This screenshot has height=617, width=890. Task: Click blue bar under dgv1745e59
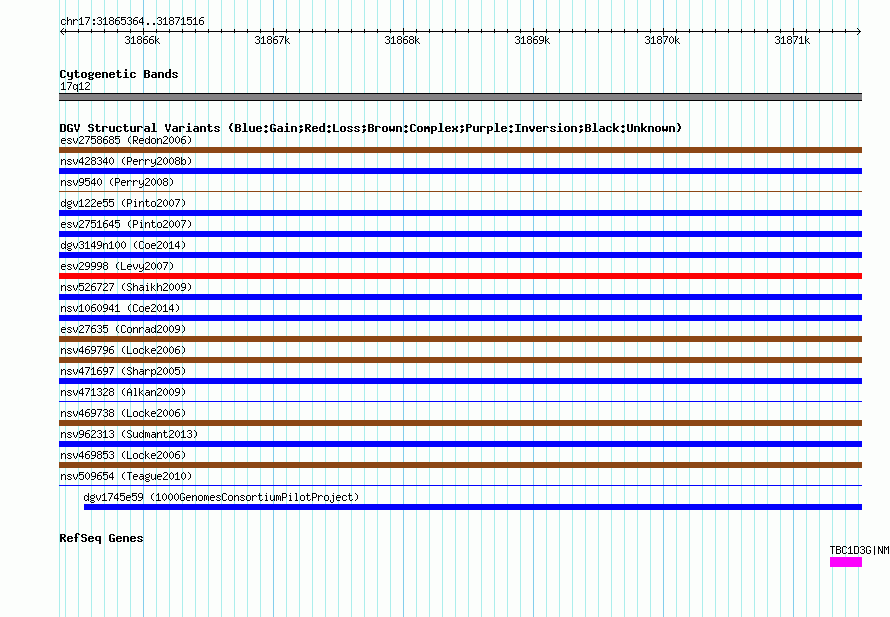pyautogui.click(x=473, y=507)
